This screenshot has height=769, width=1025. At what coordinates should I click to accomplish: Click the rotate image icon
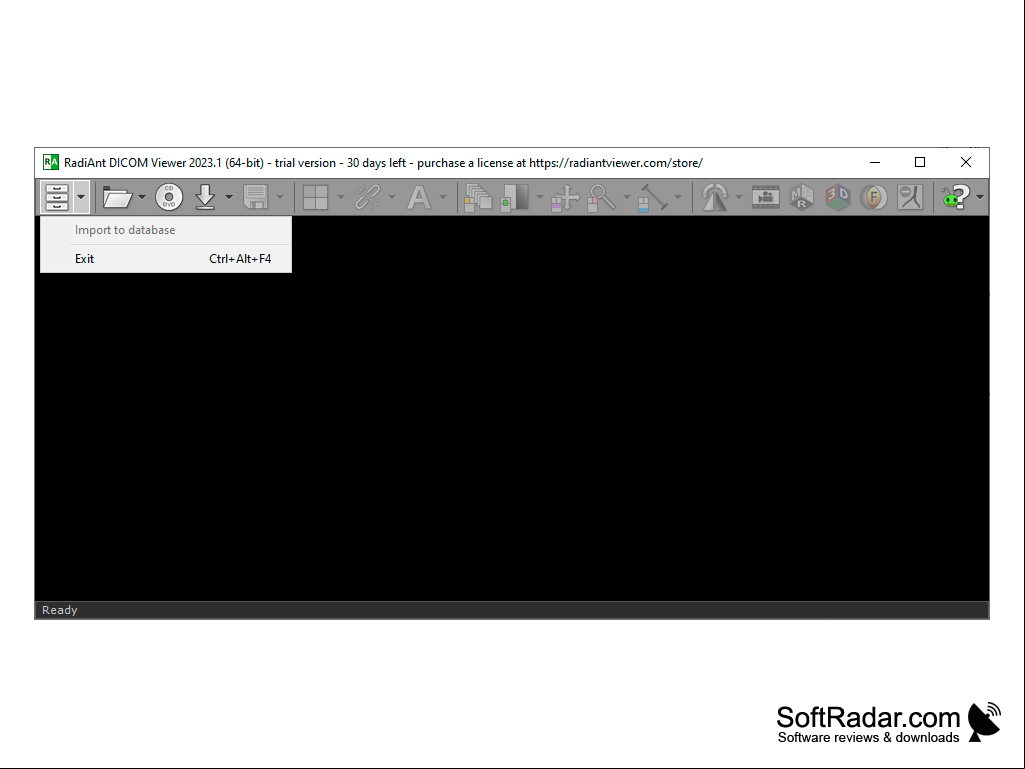(714, 197)
